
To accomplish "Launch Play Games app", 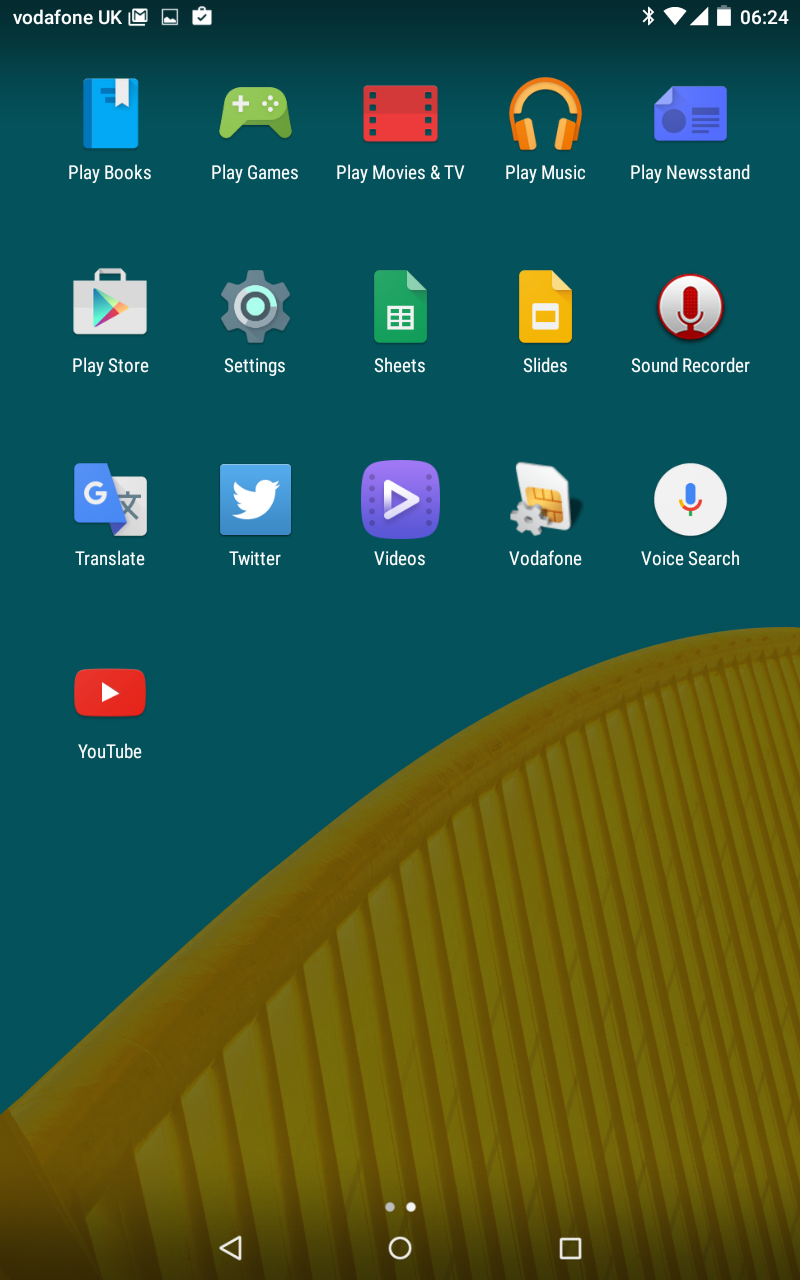I will [x=255, y=131].
